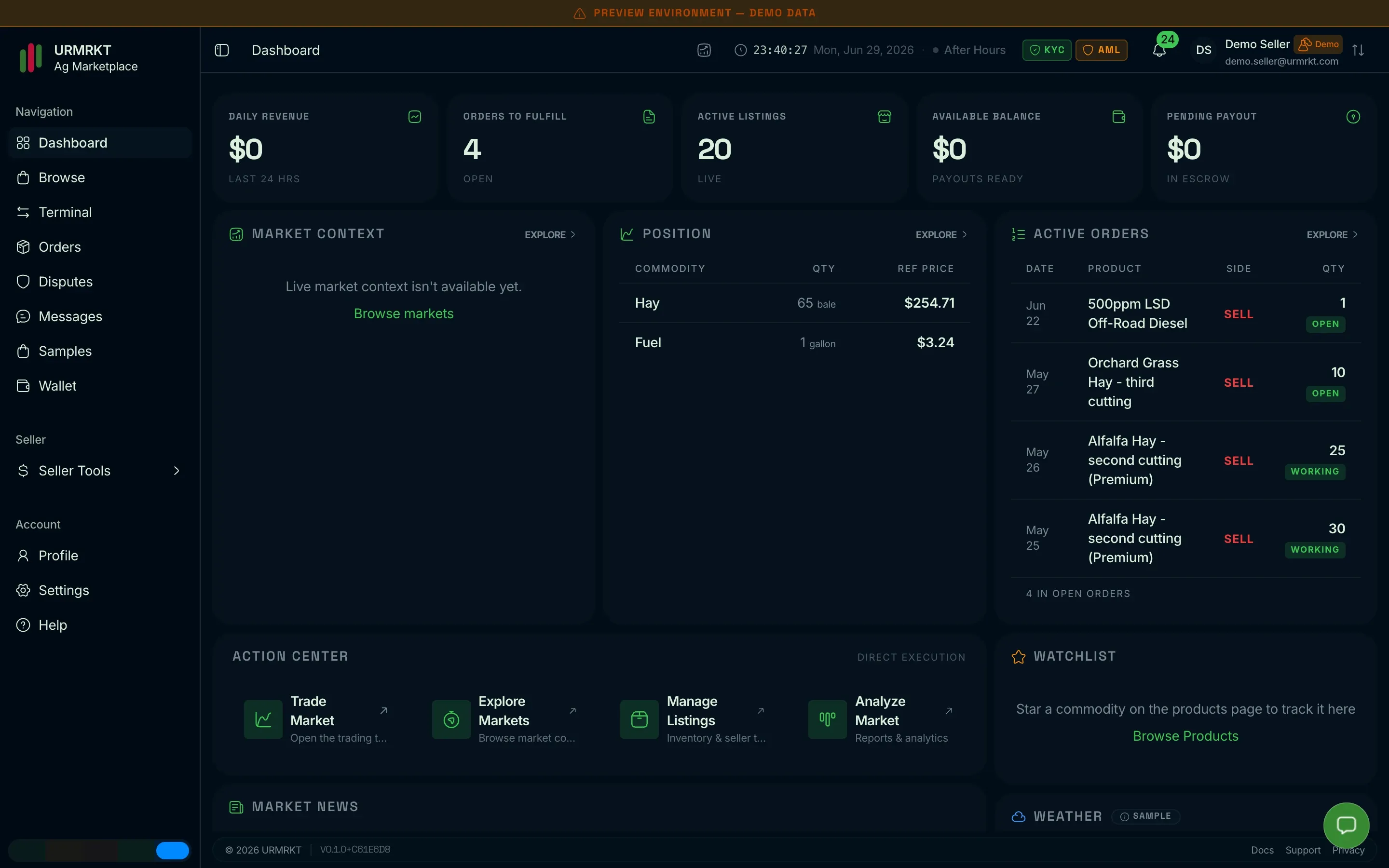1389x868 pixels.
Task: Open Terminal in the sidebar
Action: 100,212
